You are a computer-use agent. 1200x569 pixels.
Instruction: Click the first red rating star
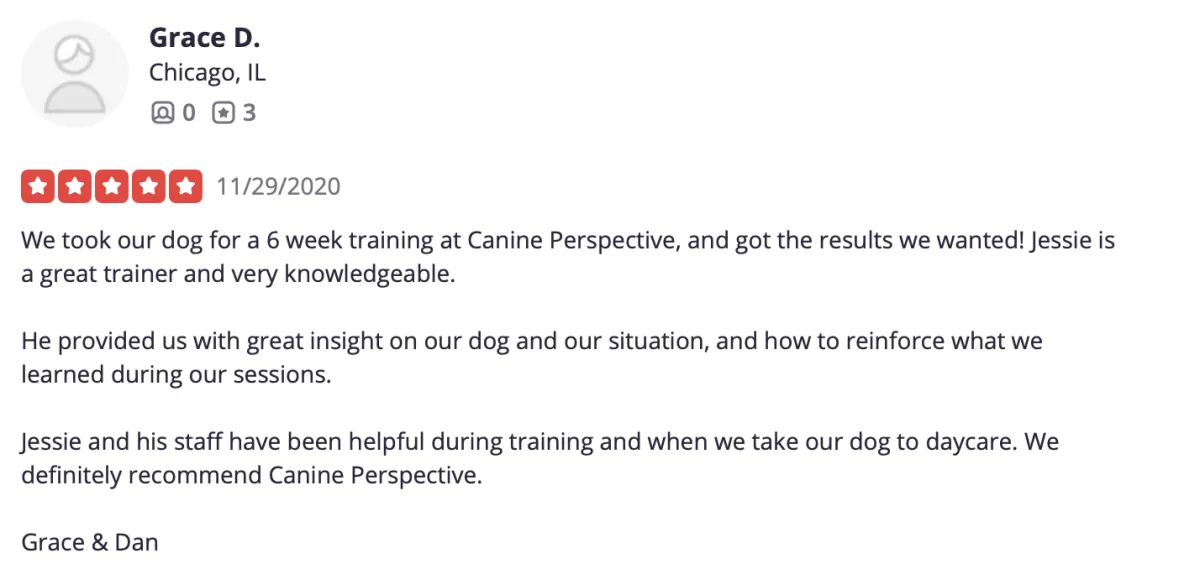pos(37,187)
